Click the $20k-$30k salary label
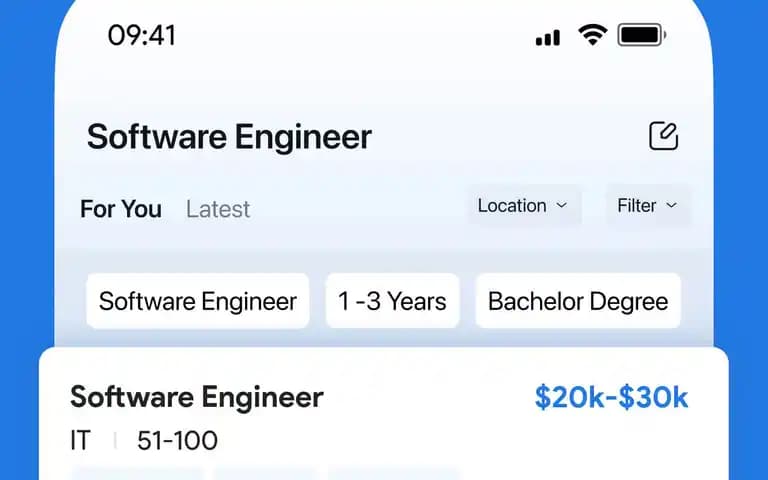Viewport: 768px width, 480px height. tap(611, 397)
